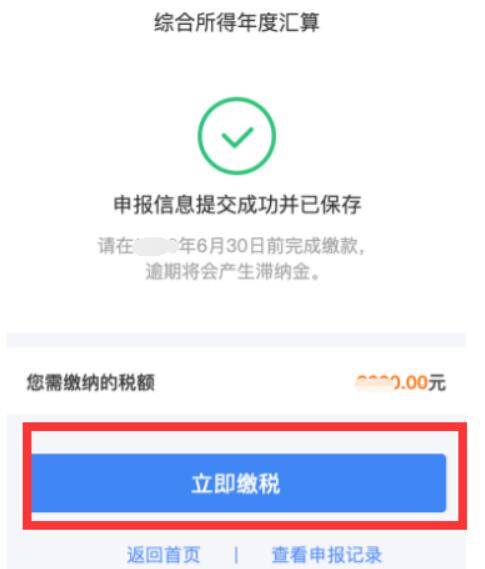The height and width of the screenshot is (569, 485).
Task: Click the 逾期将会产生滞纳金 warning line
Action: 233,271
